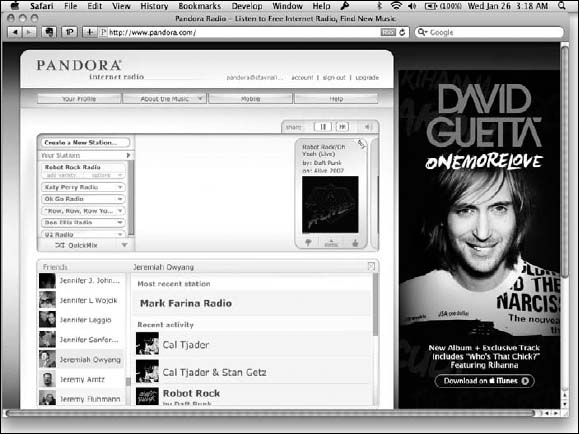579x434 pixels.
Task: Click the Create a New Station button
Action: point(85,143)
